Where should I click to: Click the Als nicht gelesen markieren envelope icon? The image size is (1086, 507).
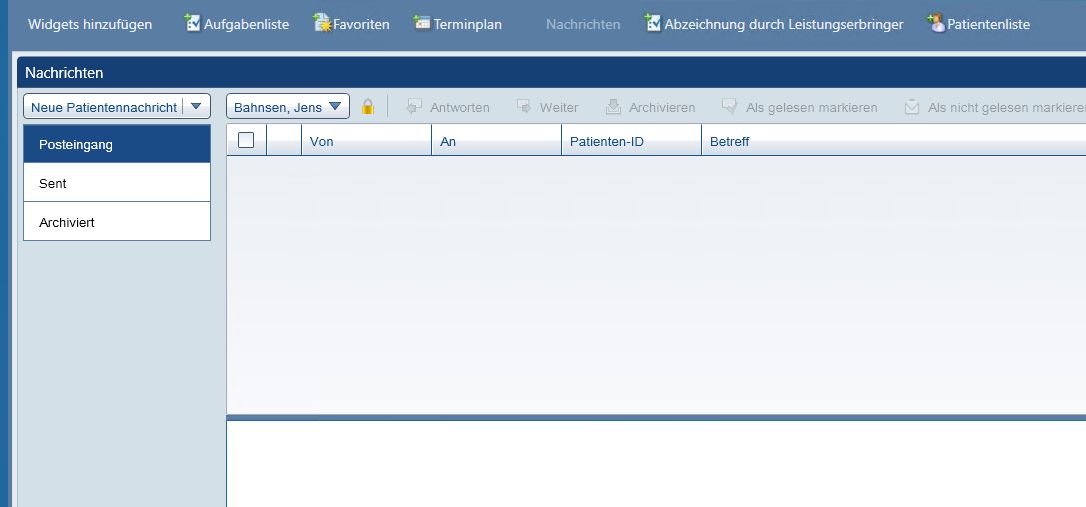(912, 107)
